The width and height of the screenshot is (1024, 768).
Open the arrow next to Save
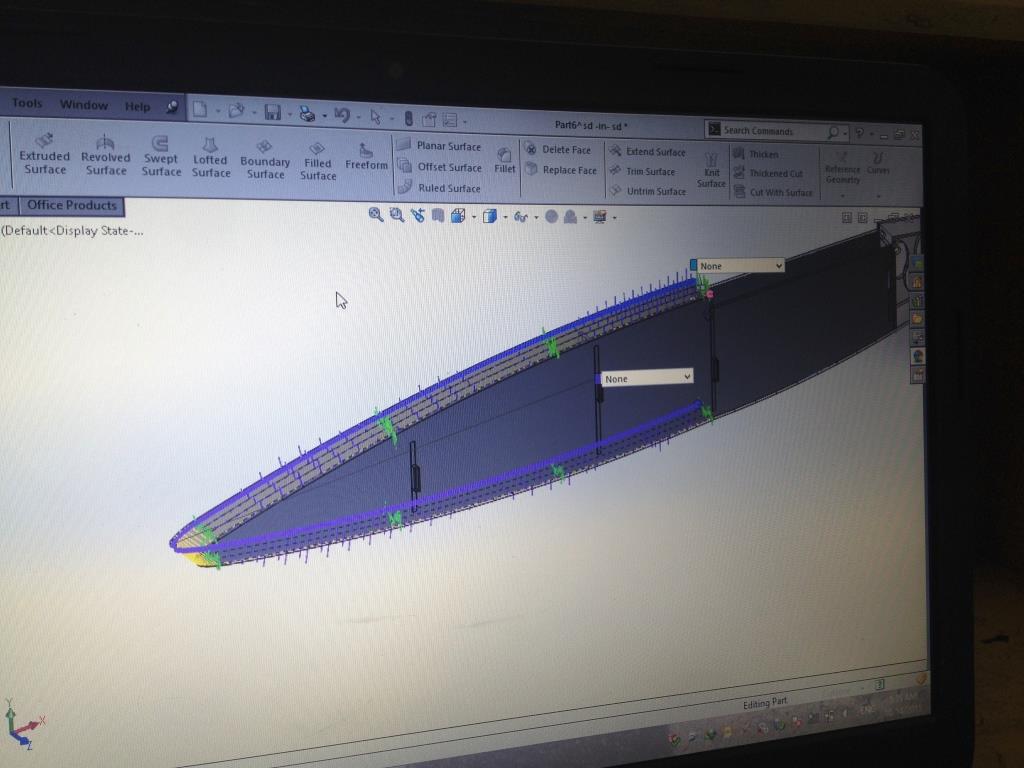(x=289, y=115)
